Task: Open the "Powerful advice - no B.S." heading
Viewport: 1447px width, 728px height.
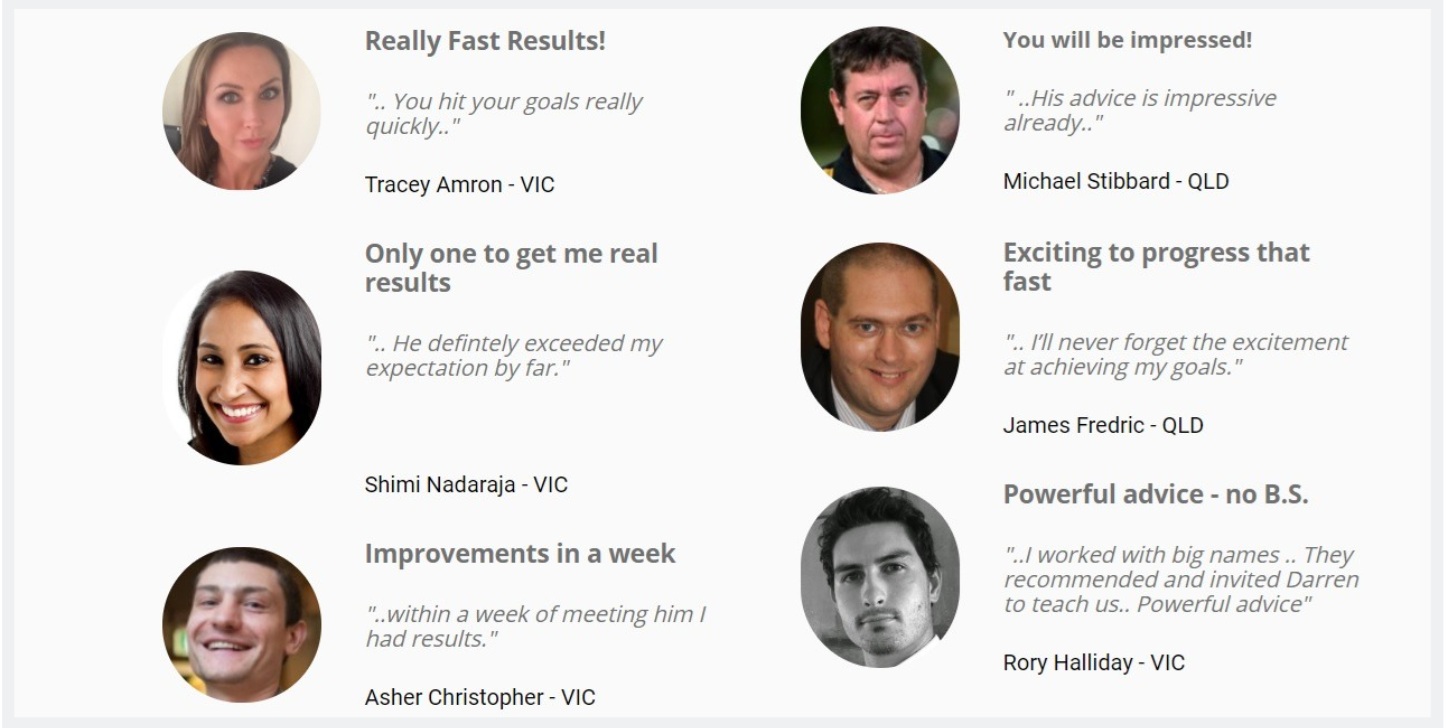Action: [x=1155, y=494]
